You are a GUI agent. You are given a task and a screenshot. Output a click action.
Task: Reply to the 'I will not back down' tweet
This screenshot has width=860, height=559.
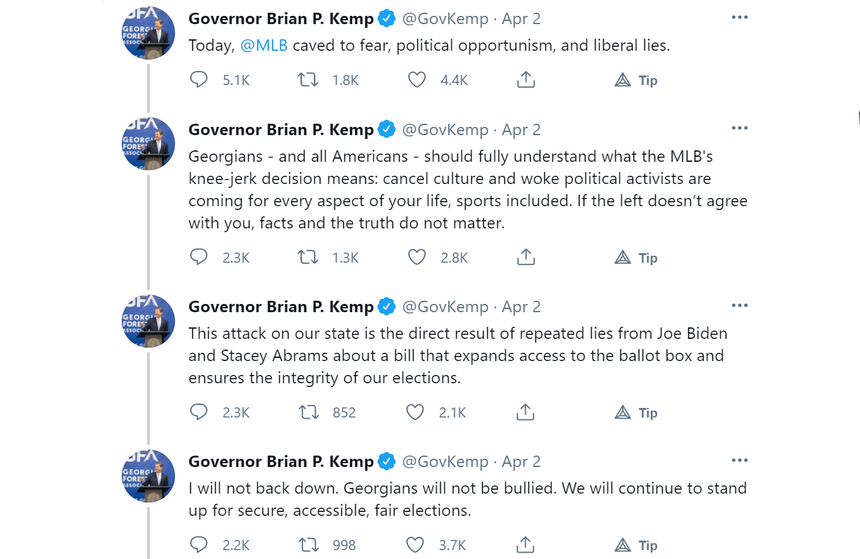(x=199, y=545)
